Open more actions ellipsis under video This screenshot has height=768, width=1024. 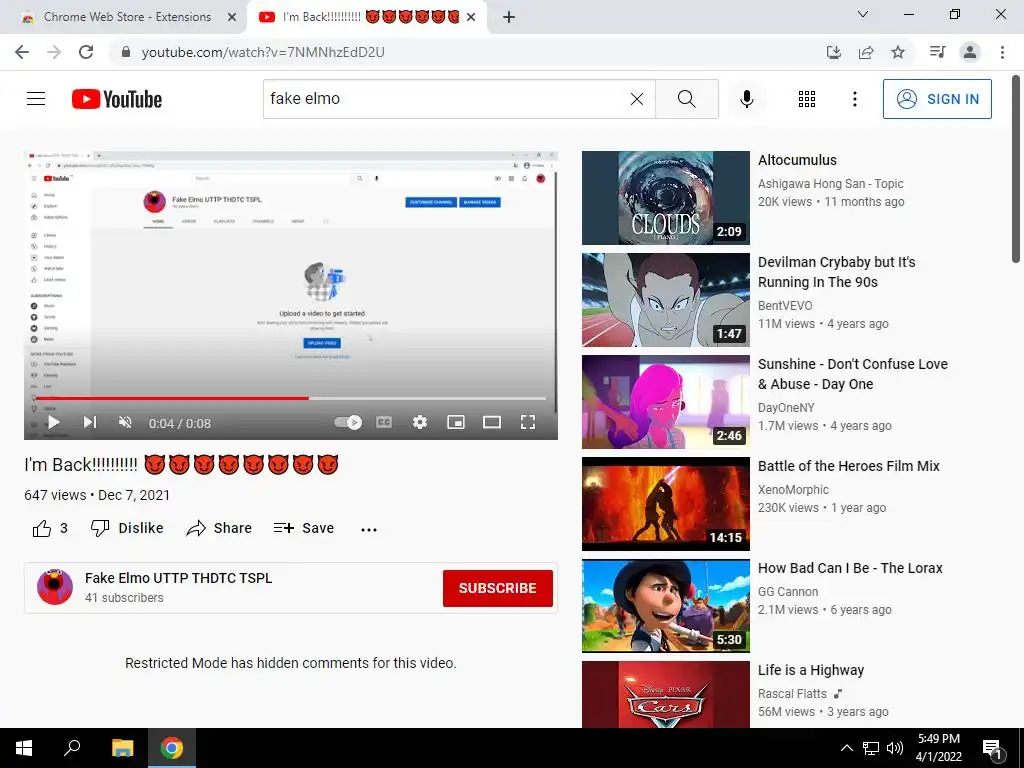[369, 530]
